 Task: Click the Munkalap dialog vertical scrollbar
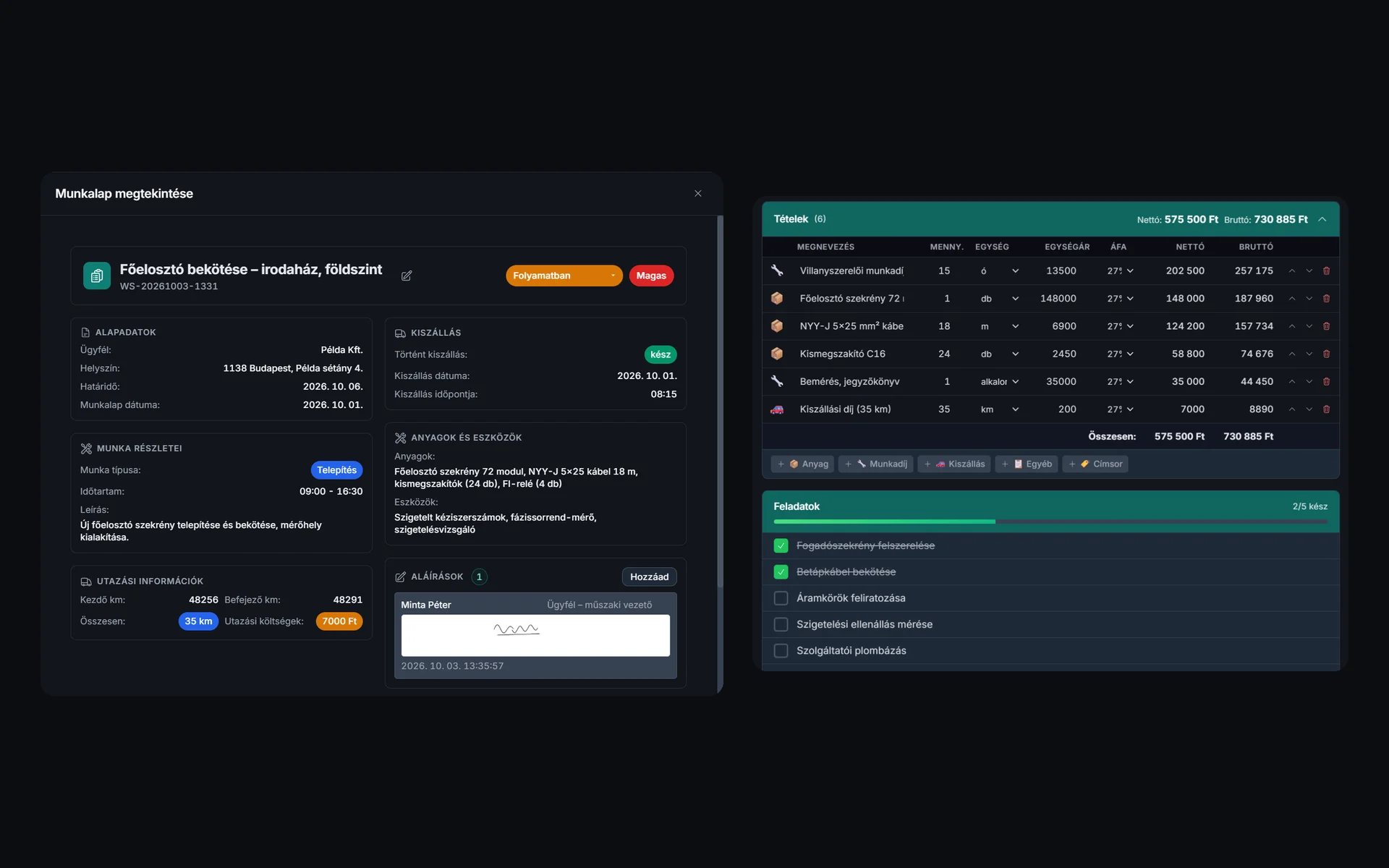tap(720, 401)
